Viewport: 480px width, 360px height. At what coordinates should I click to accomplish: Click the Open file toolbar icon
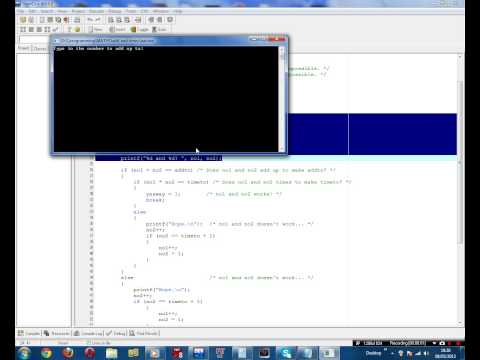[x=31, y=20]
